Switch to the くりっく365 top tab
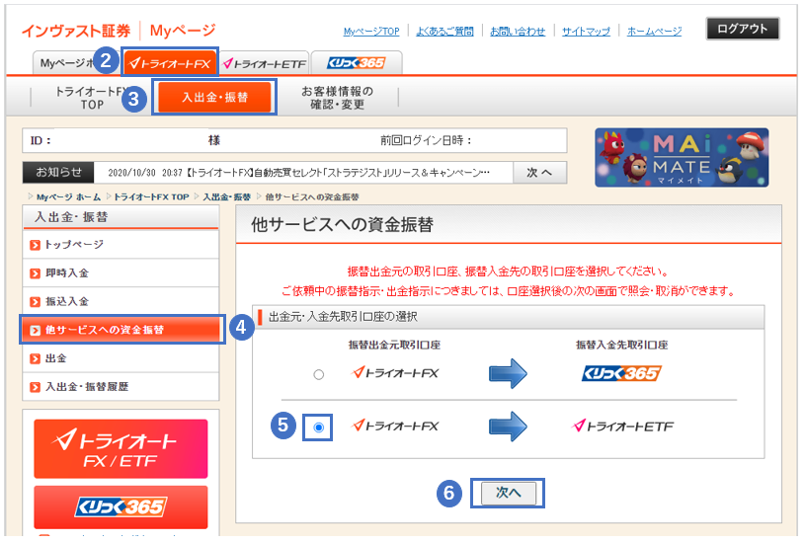 (x=356, y=63)
